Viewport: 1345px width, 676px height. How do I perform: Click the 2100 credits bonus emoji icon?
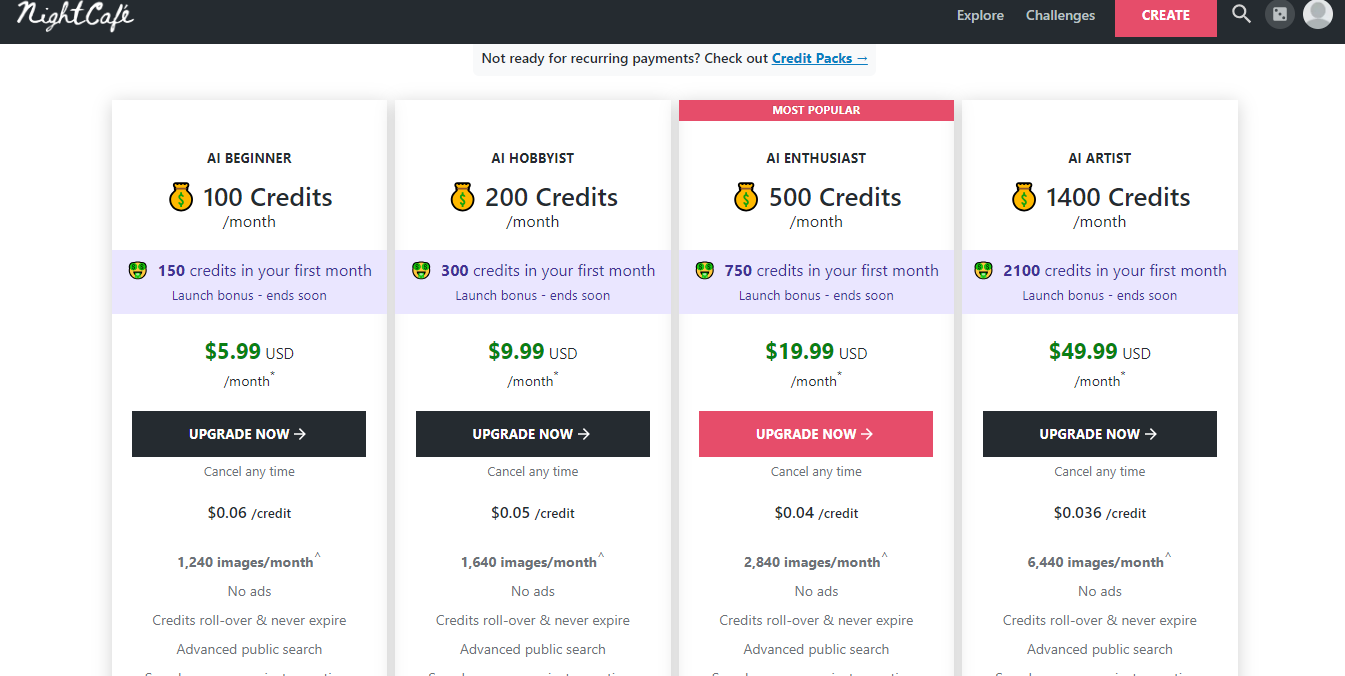(x=984, y=270)
